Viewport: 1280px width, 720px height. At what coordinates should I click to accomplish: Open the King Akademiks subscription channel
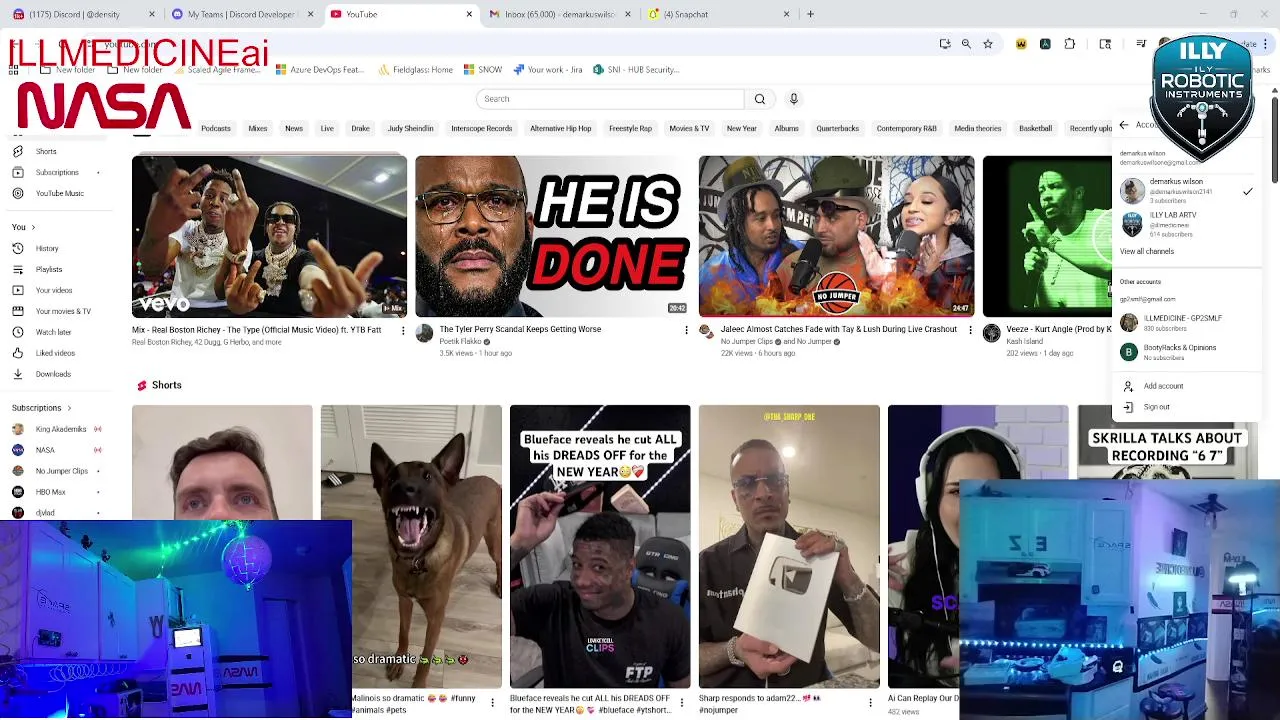point(60,429)
